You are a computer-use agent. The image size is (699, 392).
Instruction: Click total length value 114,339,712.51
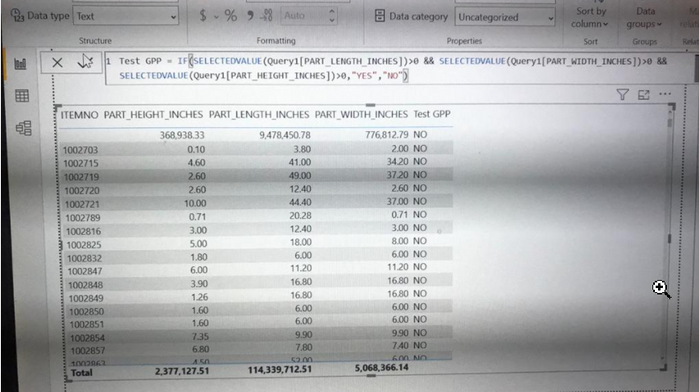[280, 370]
